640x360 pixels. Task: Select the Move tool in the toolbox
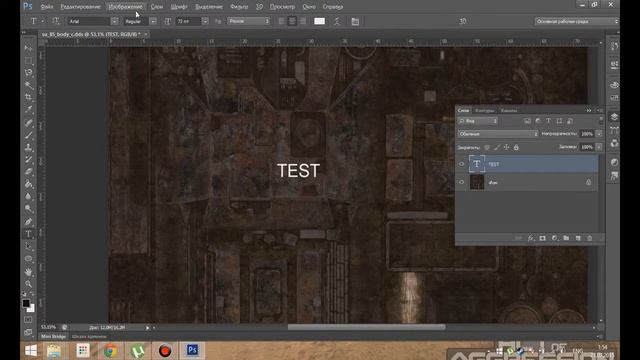28,48
